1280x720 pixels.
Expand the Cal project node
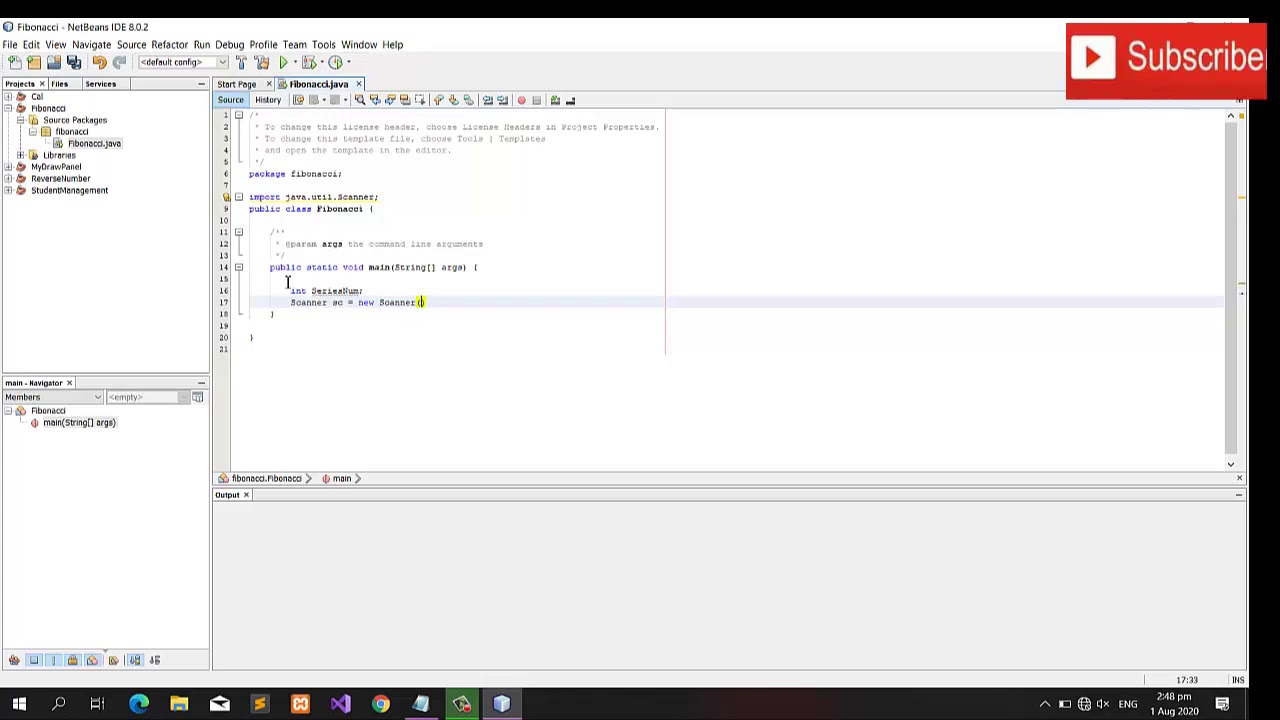point(8,97)
